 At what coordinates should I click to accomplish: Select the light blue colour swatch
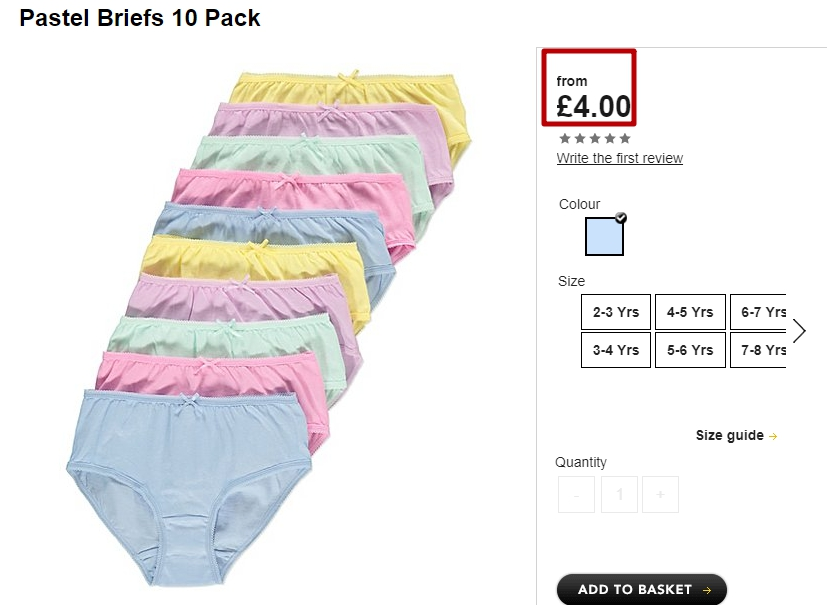(x=604, y=237)
